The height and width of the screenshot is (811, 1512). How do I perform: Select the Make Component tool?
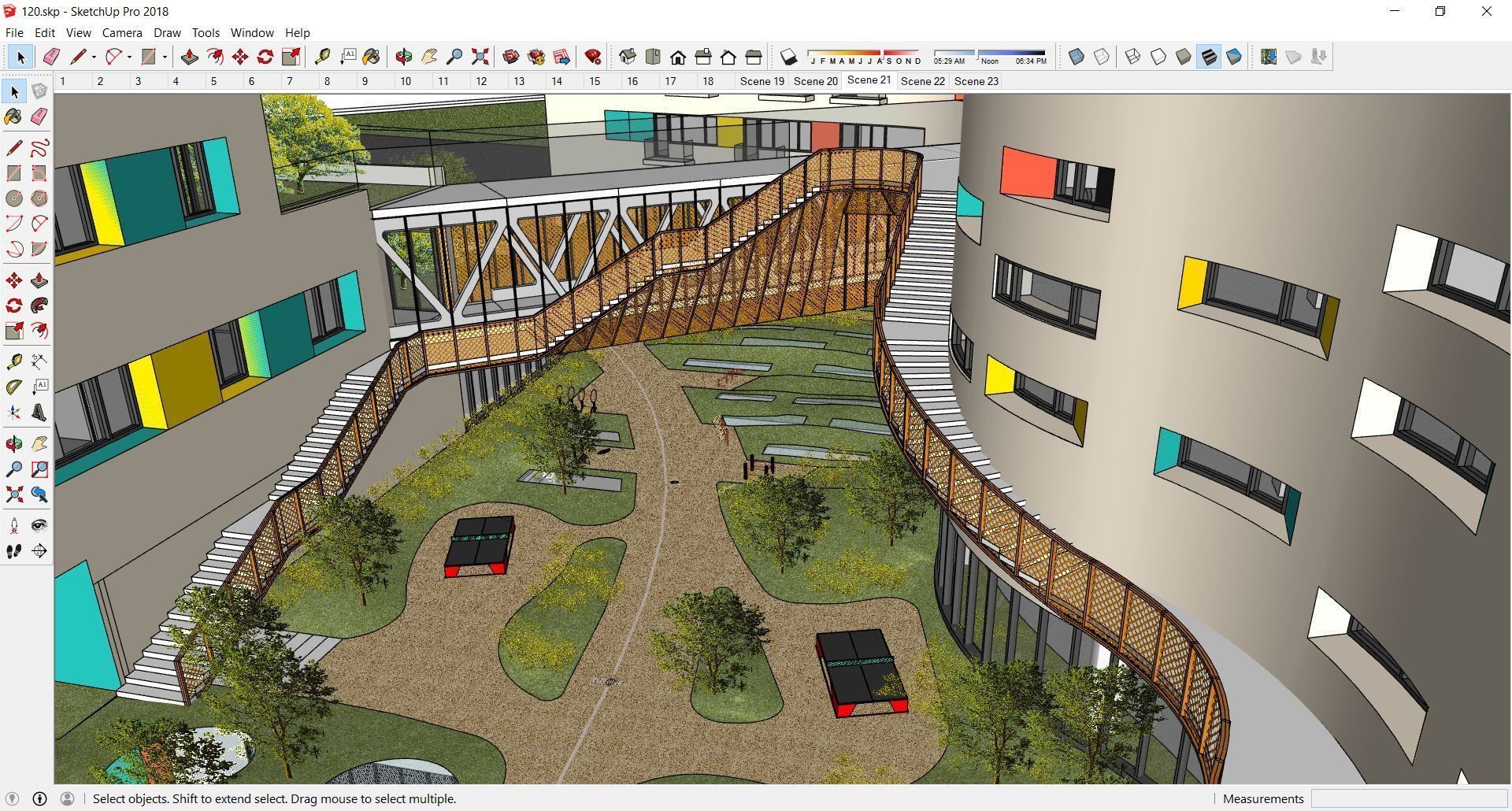[39, 91]
